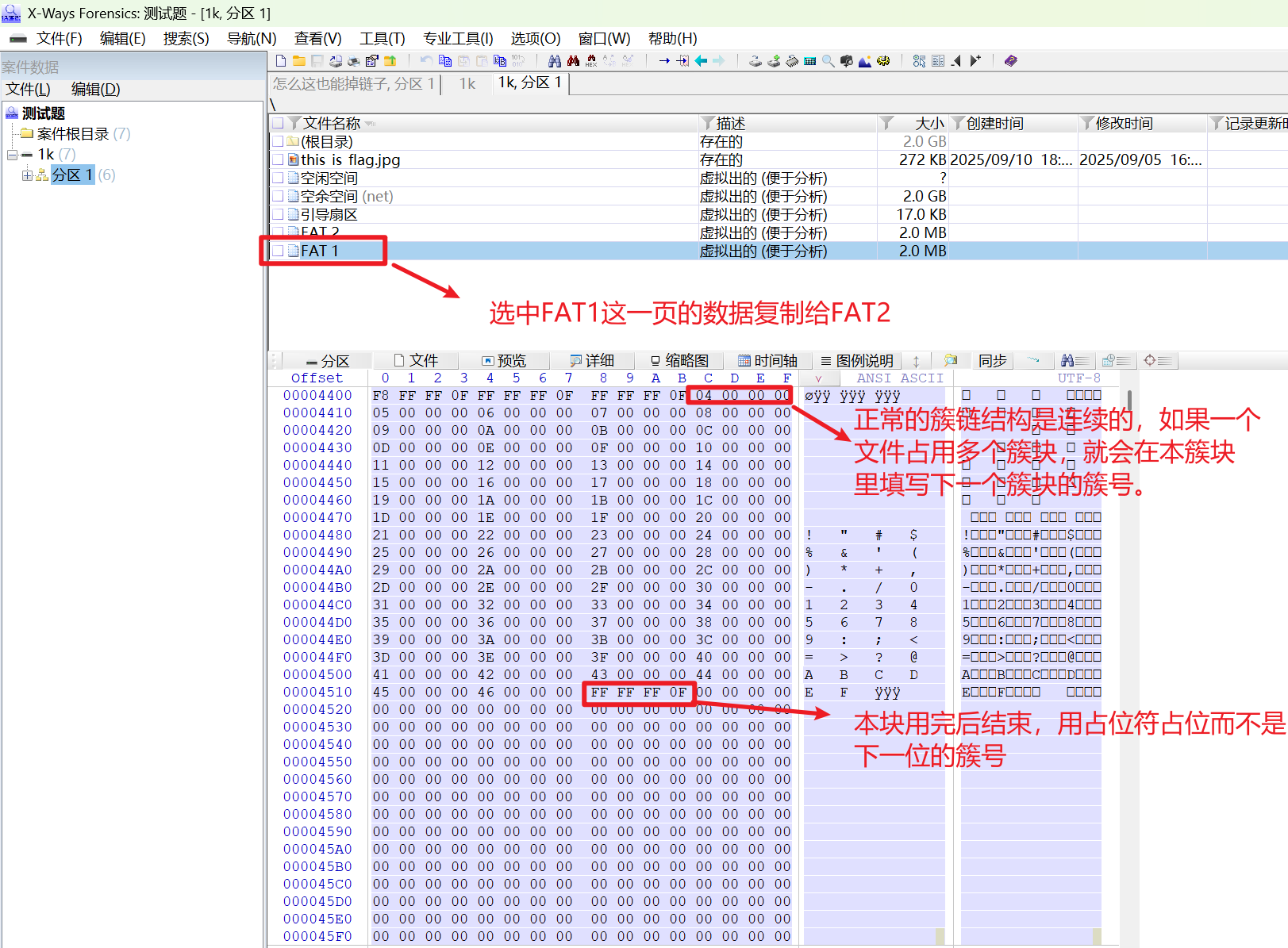The height and width of the screenshot is (948, 1288).
Task: Click the find text binoculars icon
Action: click(x=555, y=61)
